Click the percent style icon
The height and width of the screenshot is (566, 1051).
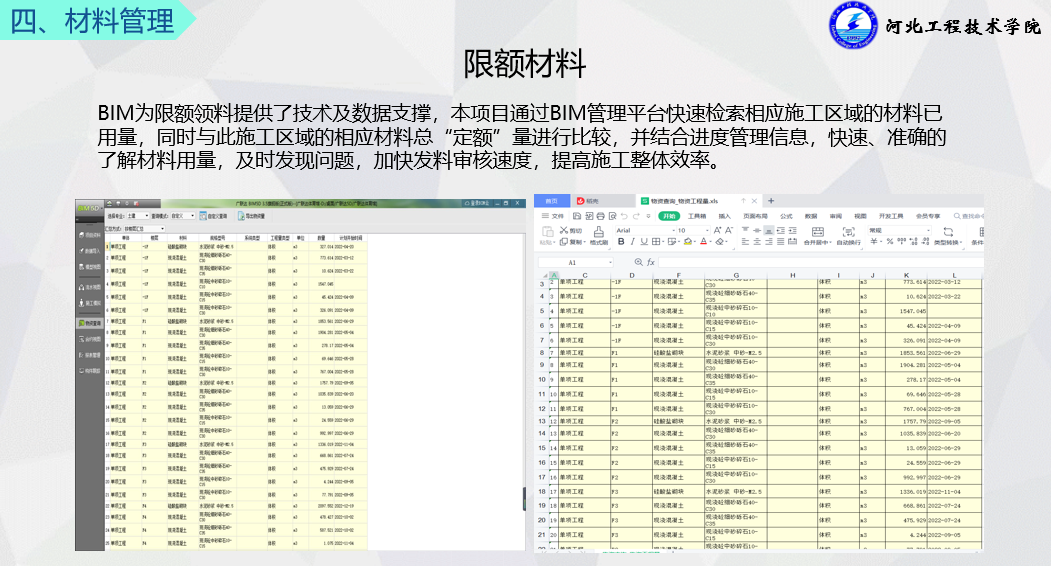click(890, 241)
